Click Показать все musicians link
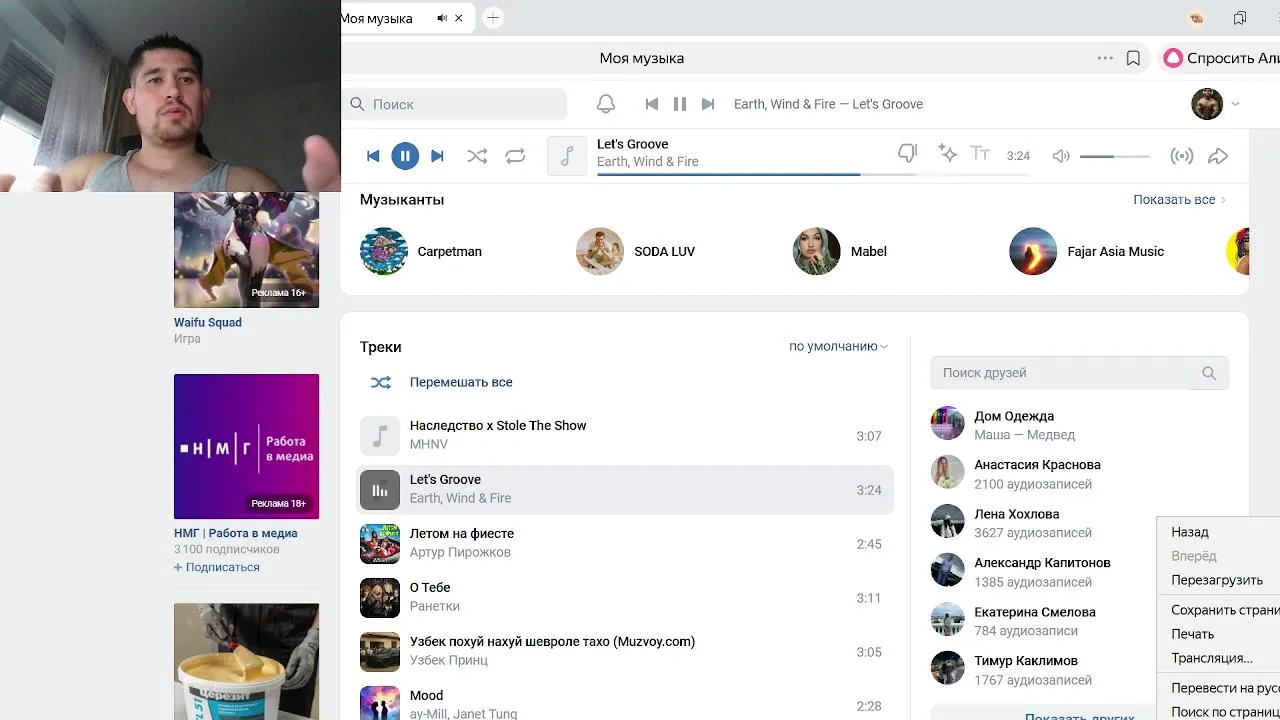The image size is (1280, 720). tap(1179, 199)
